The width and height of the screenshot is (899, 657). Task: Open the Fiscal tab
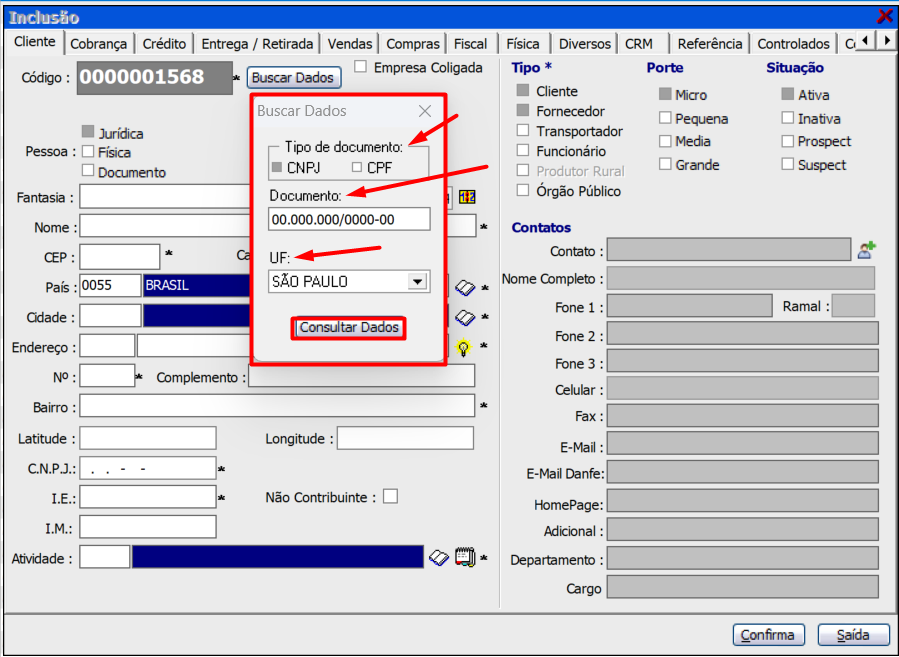pyautogui.click(x=470, y=44)
